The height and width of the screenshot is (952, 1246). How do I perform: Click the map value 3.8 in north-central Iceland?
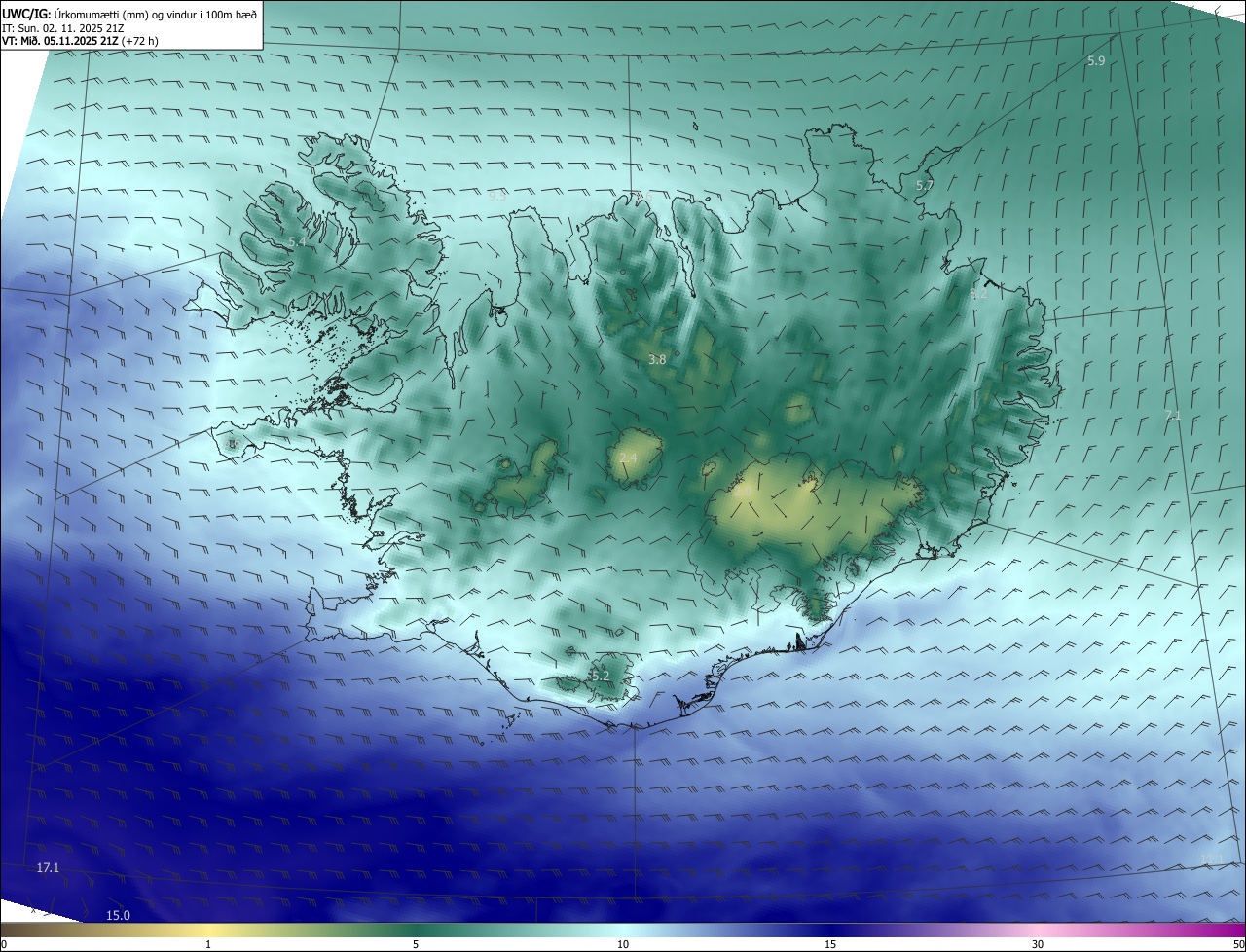click(x=657, y=359)
